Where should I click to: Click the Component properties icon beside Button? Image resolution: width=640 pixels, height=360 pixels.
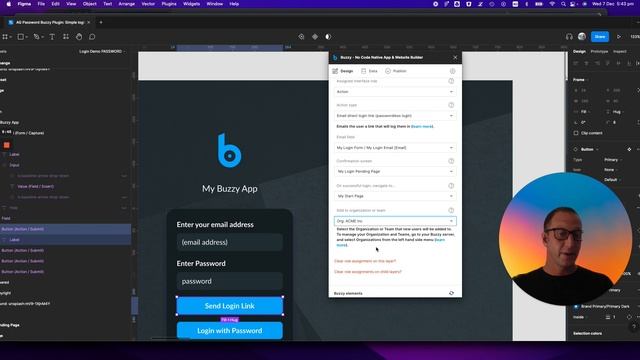click(x=629, y=149)
